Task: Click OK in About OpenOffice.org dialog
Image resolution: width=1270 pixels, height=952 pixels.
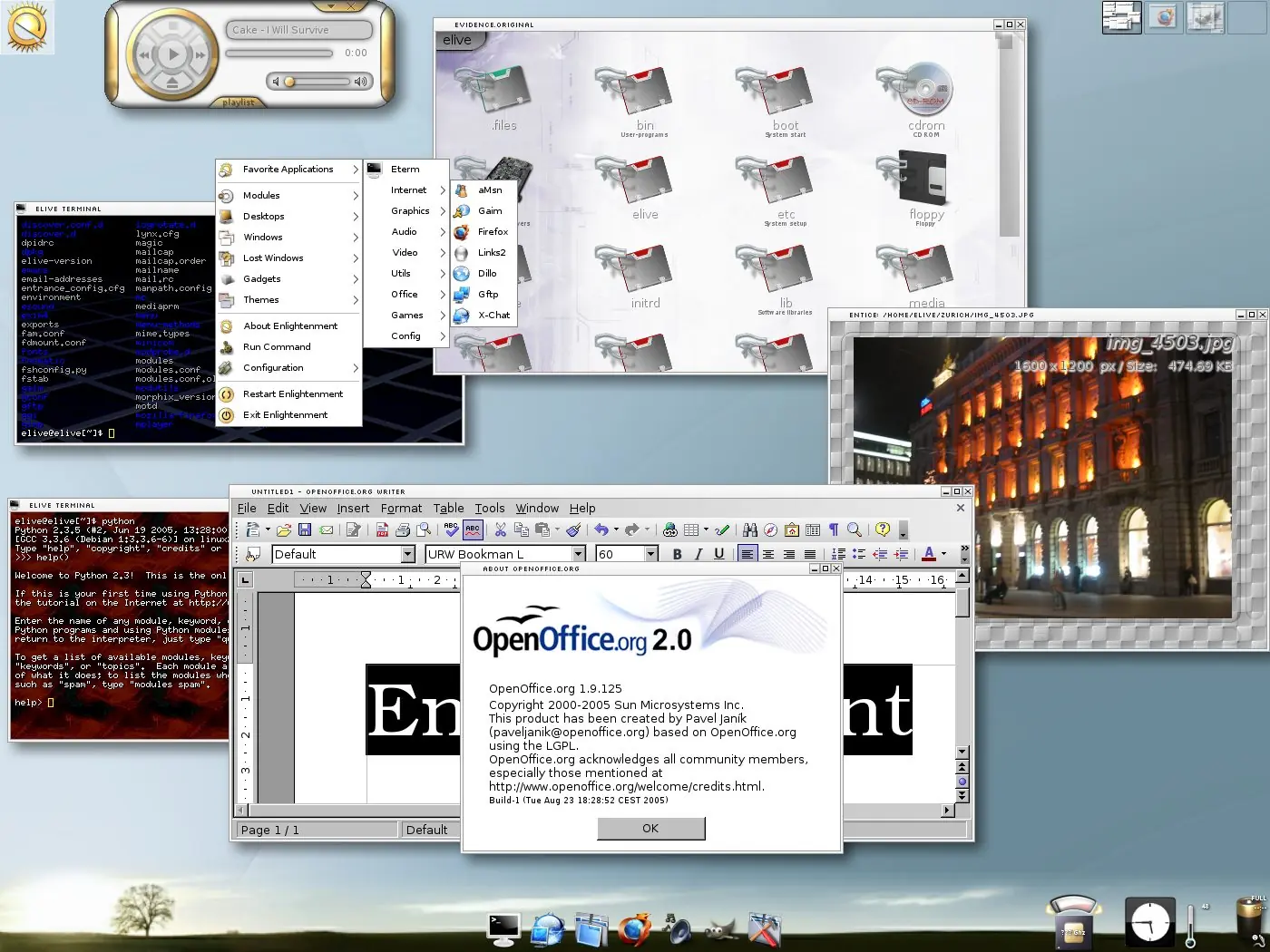Action: click(650, 829)
